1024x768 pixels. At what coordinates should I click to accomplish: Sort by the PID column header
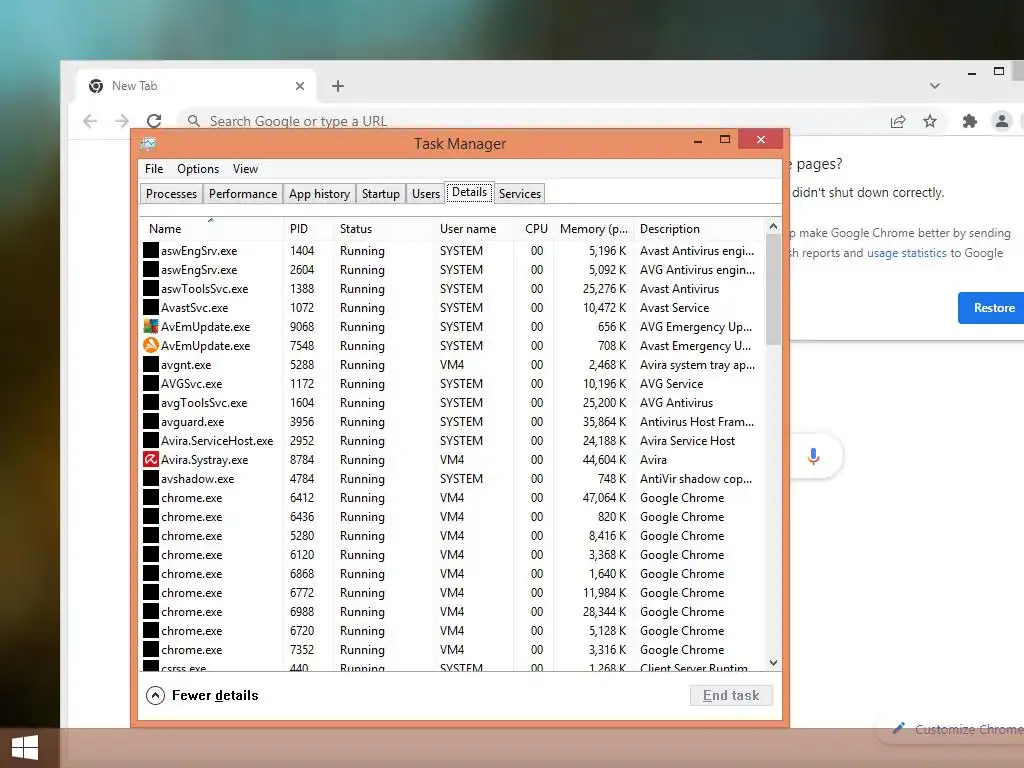[x=308, y=229]
